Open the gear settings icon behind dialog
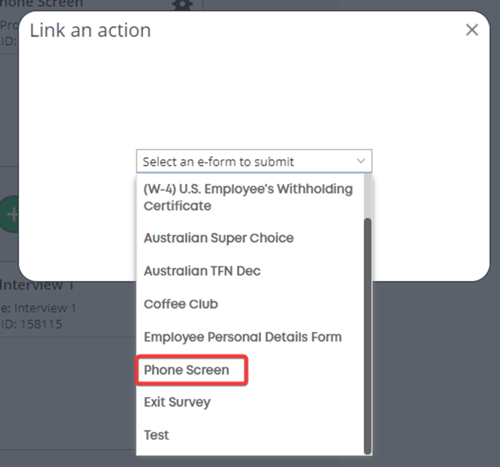This screenshot has width=500, height=467. (182, 5)
